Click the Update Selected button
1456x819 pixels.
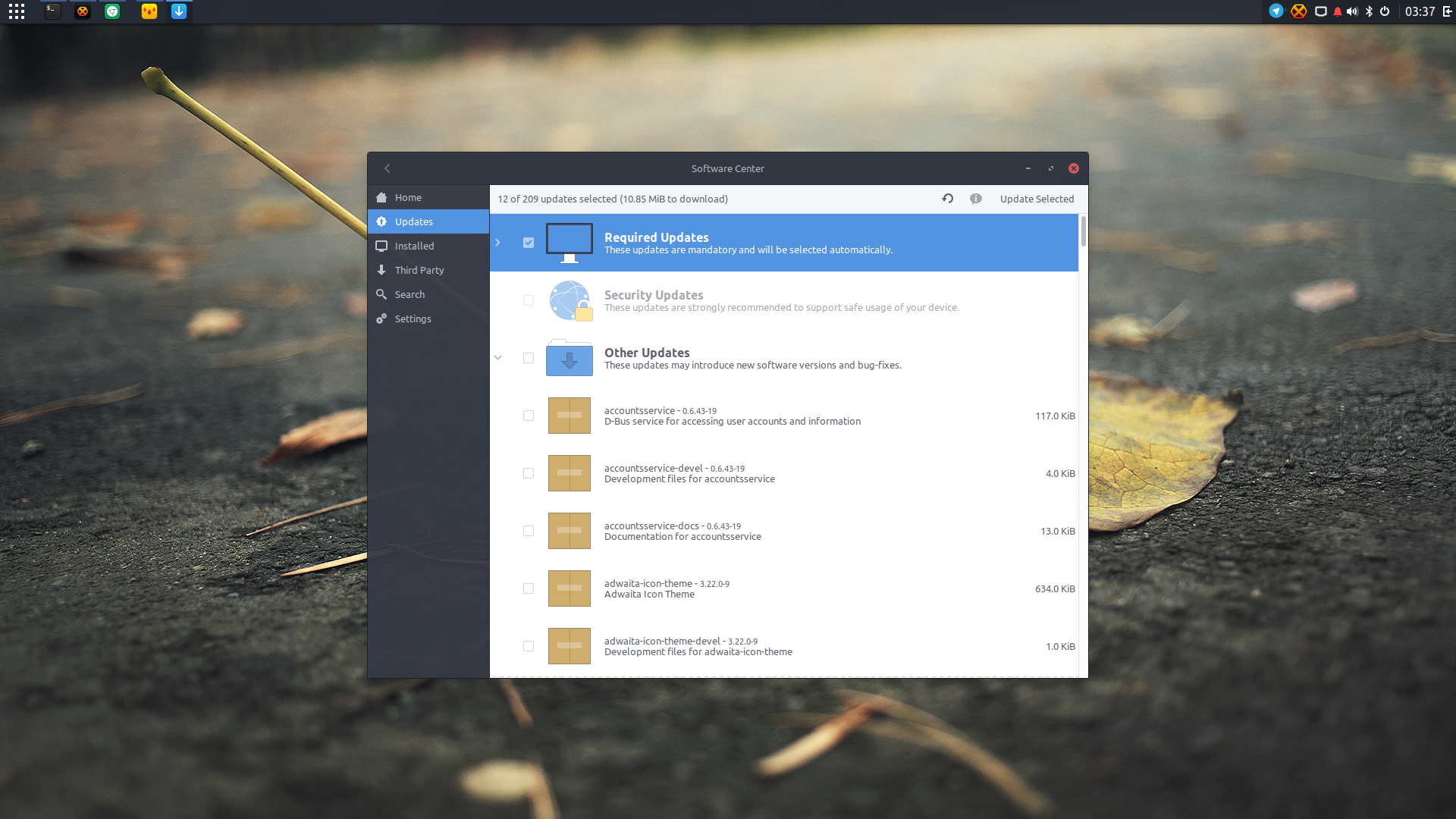pos(1037,199)
